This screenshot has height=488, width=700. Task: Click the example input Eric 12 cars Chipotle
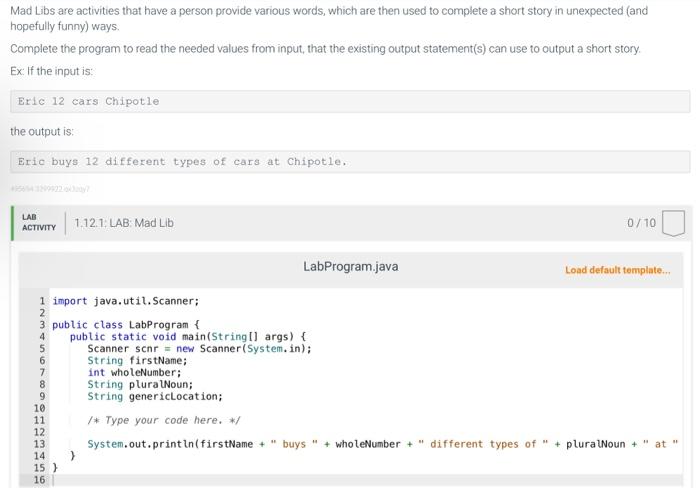[x=350, y=101]
